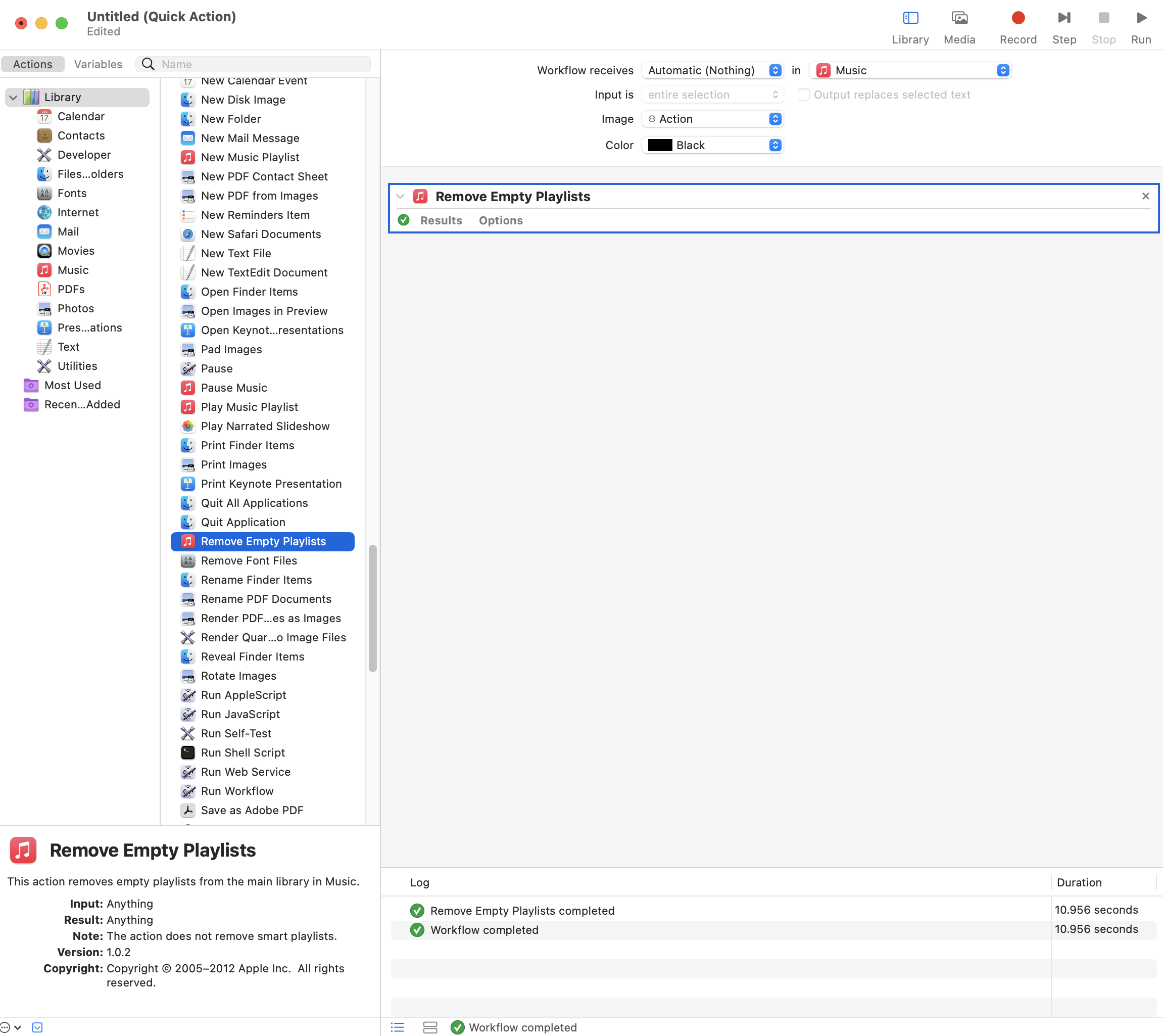Collapse the Remove Empty Playlists action
1163x1036 pixels.
(401, 196)
